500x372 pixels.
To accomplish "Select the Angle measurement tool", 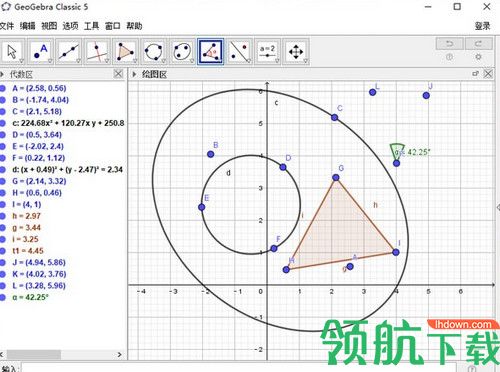I will (x=210, y=51).
